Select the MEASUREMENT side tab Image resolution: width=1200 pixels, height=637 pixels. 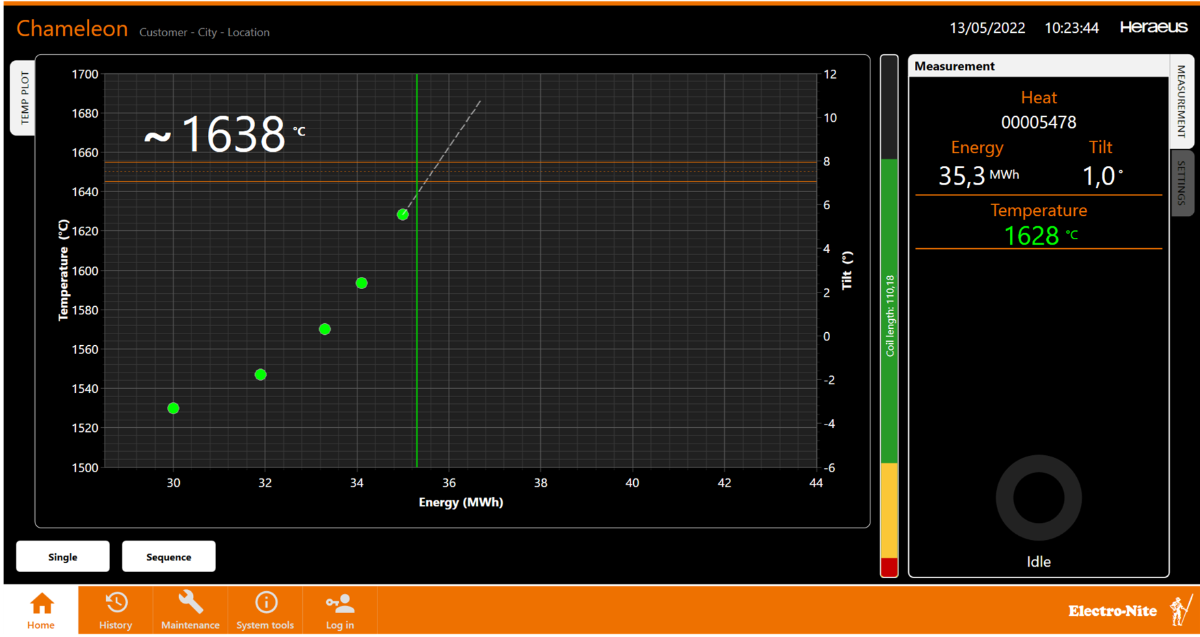click(x=1181, y=101)
